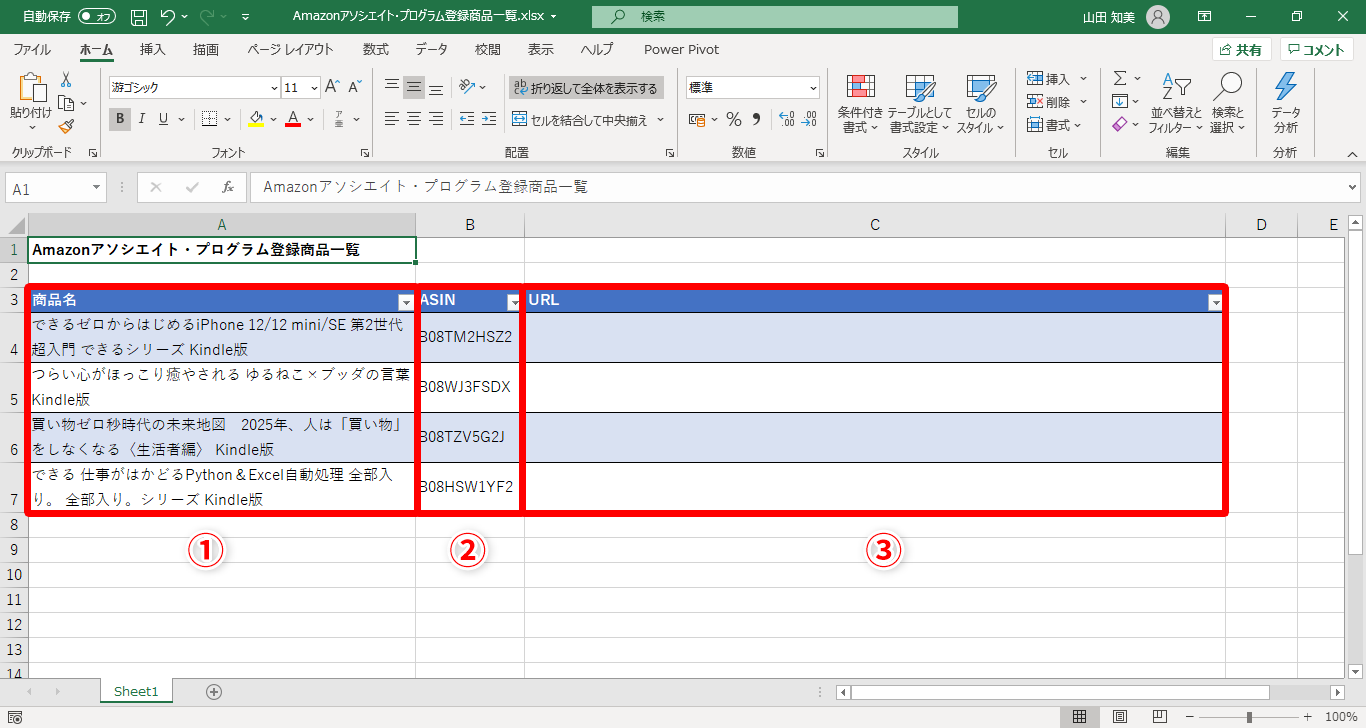Switch to the ページ レイアウト tab
Screen dimensions: 1366x728
pos(290,49)
